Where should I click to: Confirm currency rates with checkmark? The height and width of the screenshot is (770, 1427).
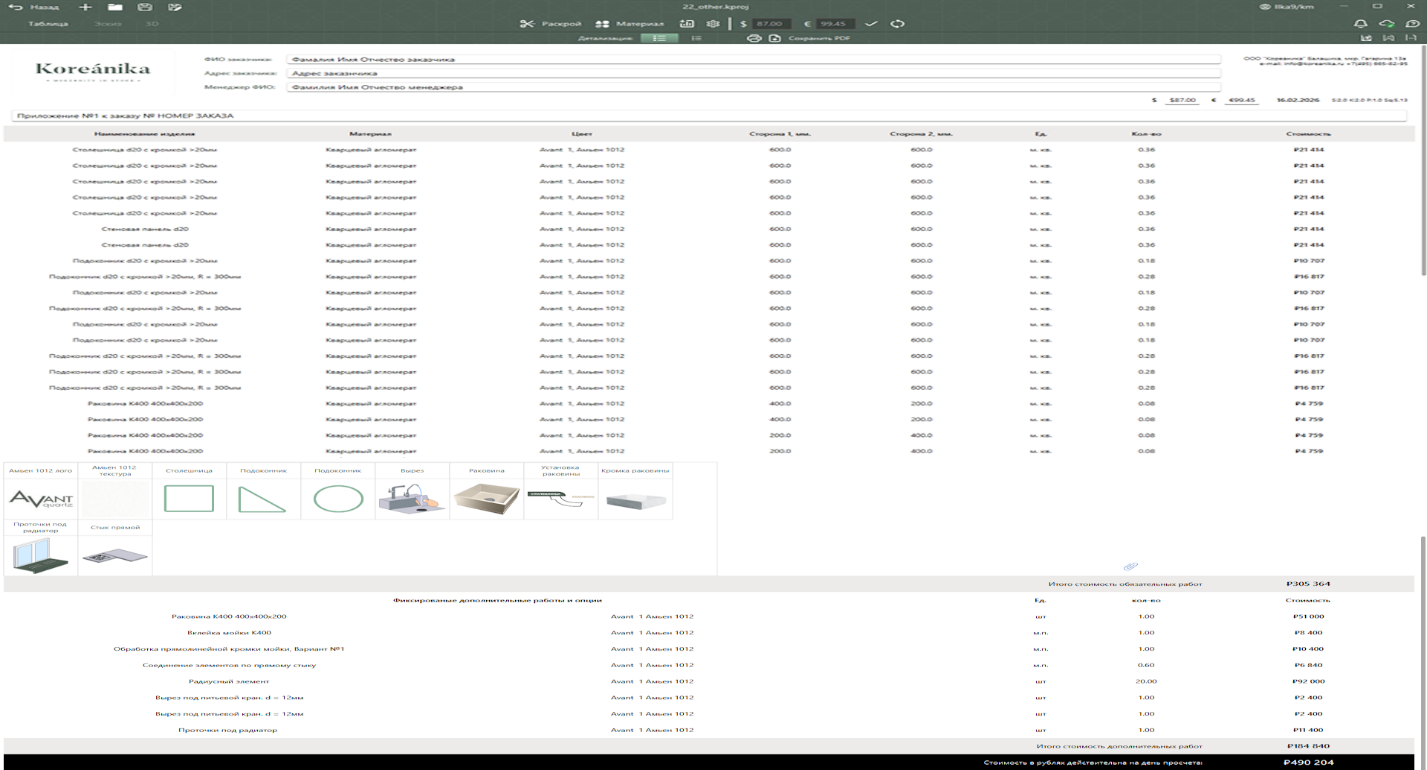tap(870, 23)
